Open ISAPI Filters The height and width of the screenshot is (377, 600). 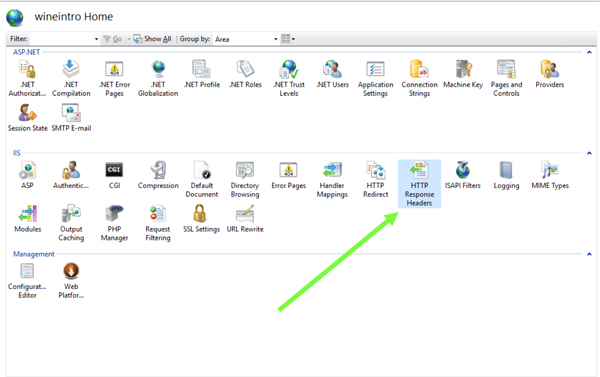[x=463, y=175]
